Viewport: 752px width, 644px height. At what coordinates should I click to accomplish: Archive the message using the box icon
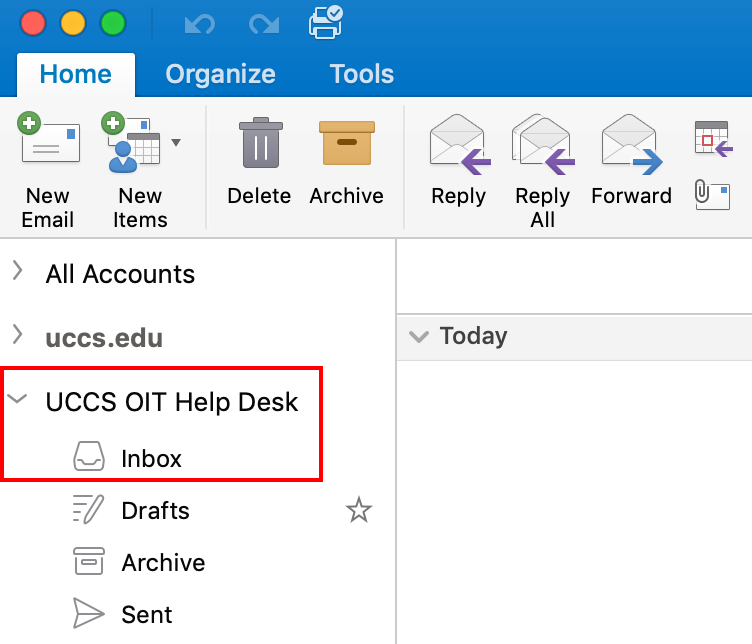347,143
